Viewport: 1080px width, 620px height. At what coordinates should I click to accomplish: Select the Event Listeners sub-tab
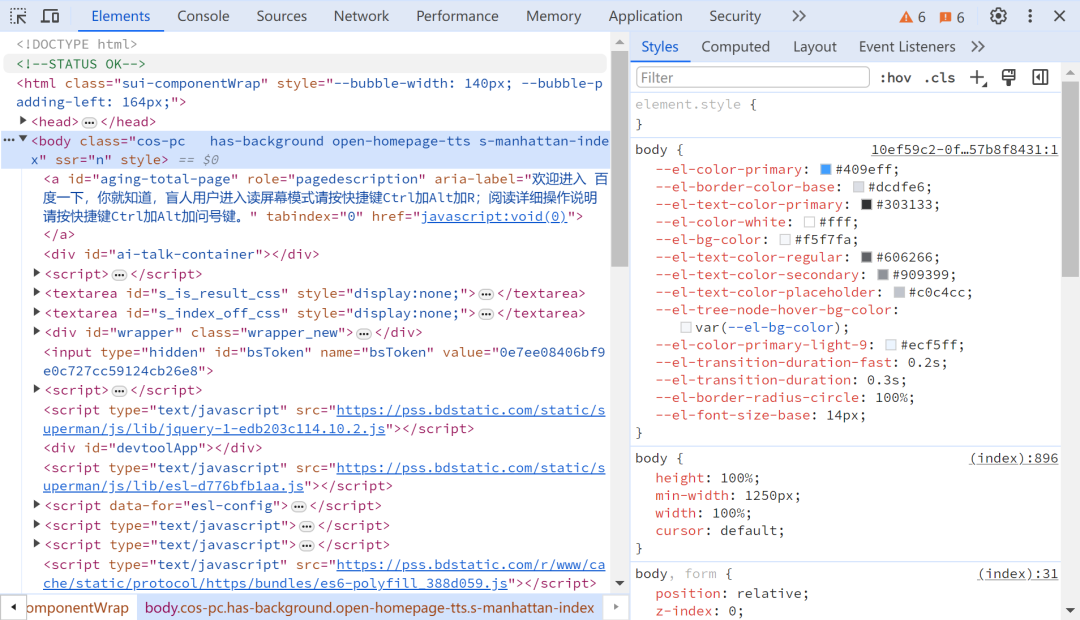coord(907,47)
